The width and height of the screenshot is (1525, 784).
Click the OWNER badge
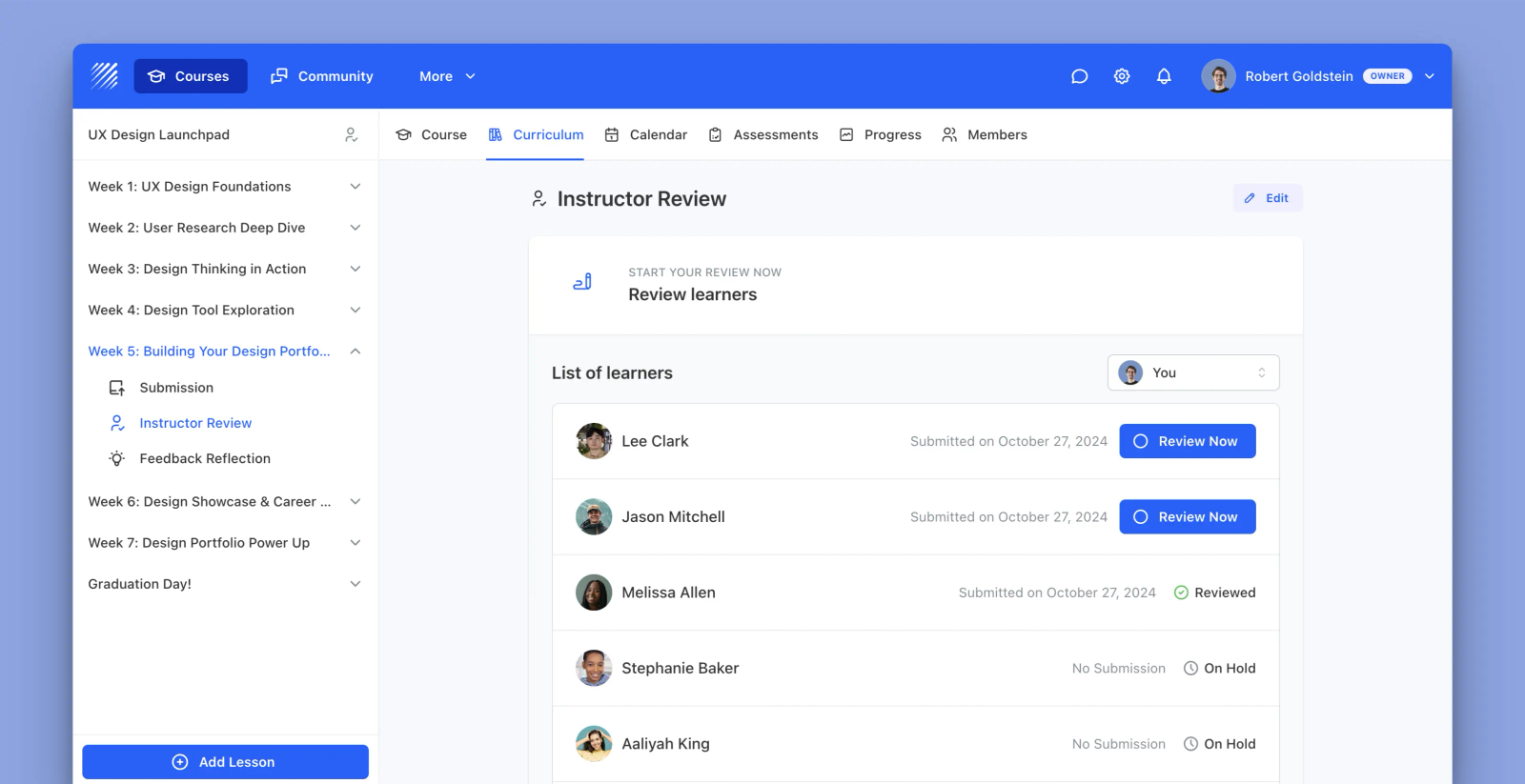pos(1388,76)
